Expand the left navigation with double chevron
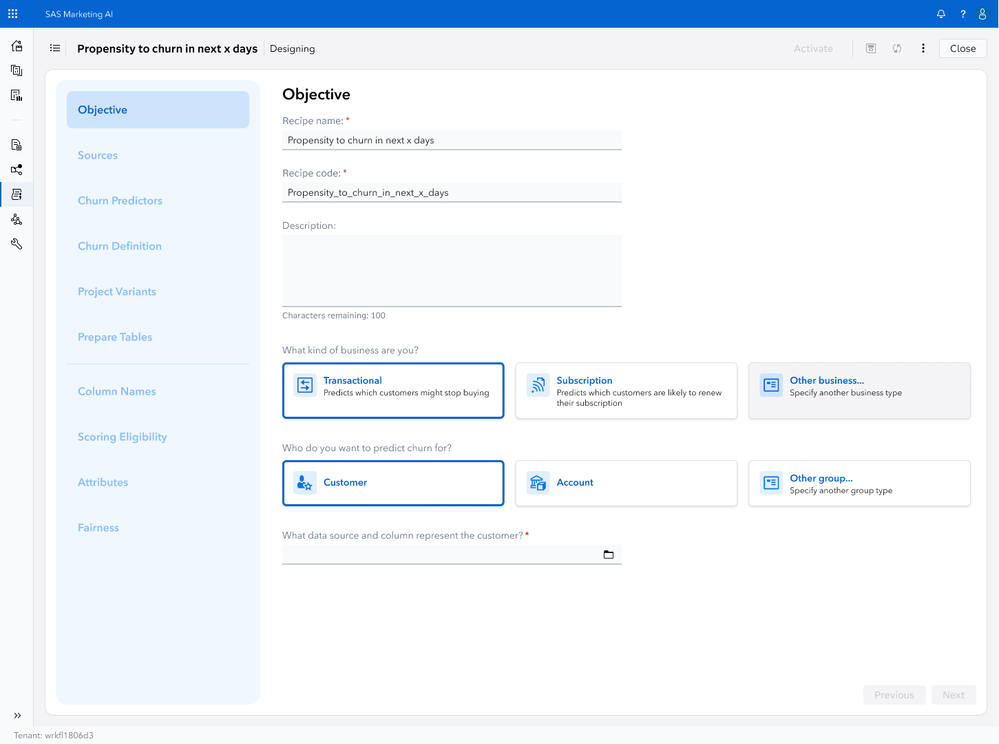The image size is (999, 744). pyautogui.click(x=17, y=716)
